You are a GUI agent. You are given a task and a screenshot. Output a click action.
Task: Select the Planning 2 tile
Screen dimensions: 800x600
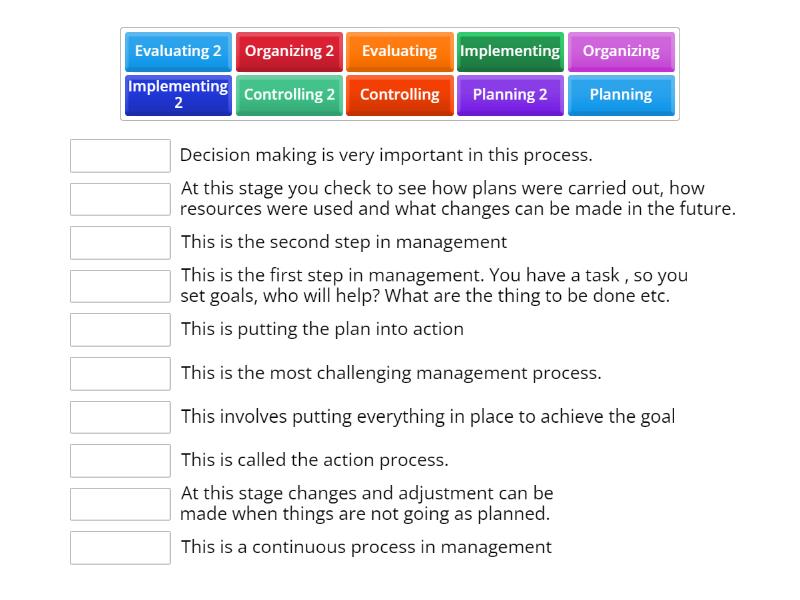click(510, 95)
